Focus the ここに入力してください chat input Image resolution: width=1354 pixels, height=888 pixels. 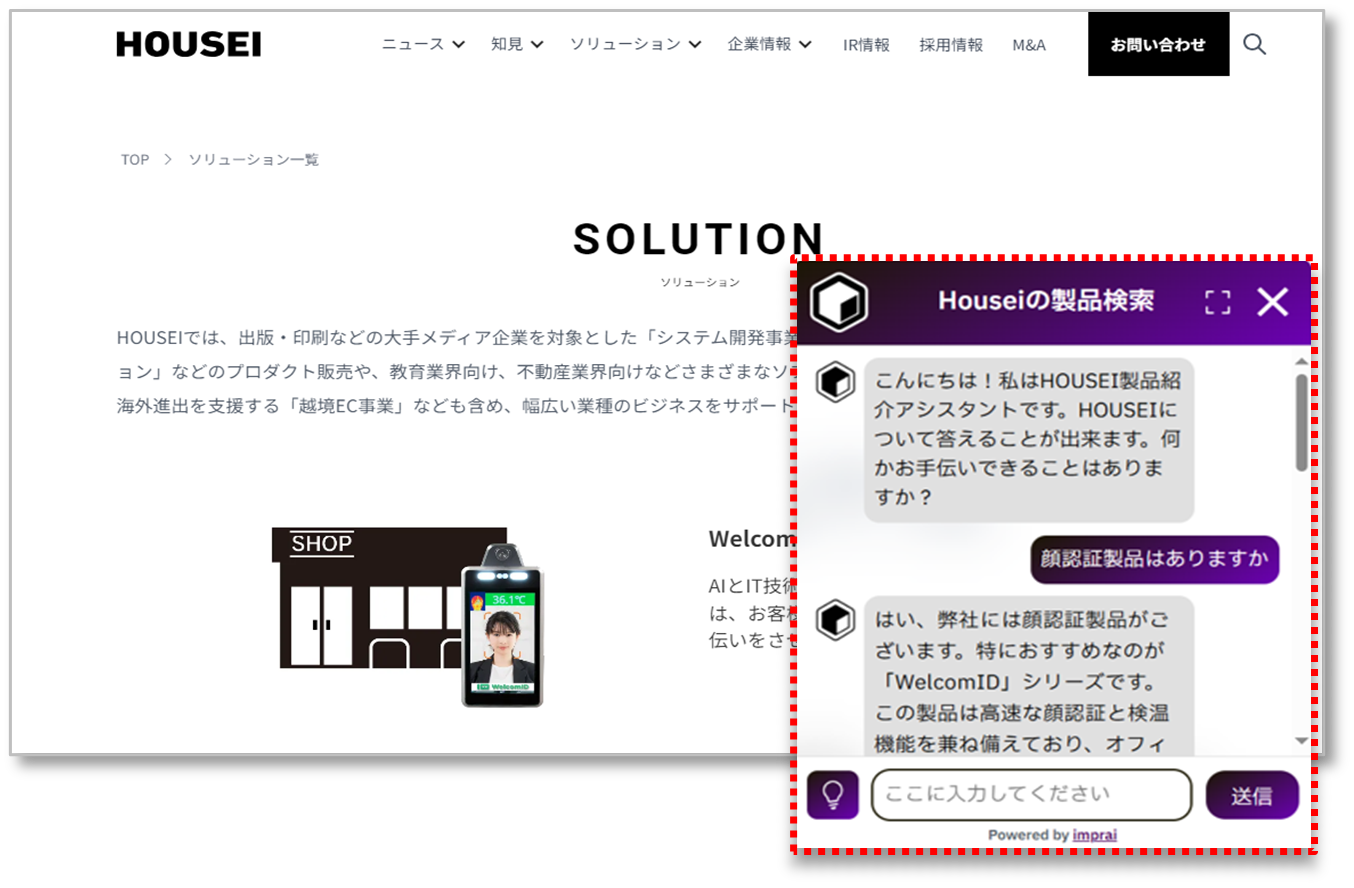point(1032,795)
